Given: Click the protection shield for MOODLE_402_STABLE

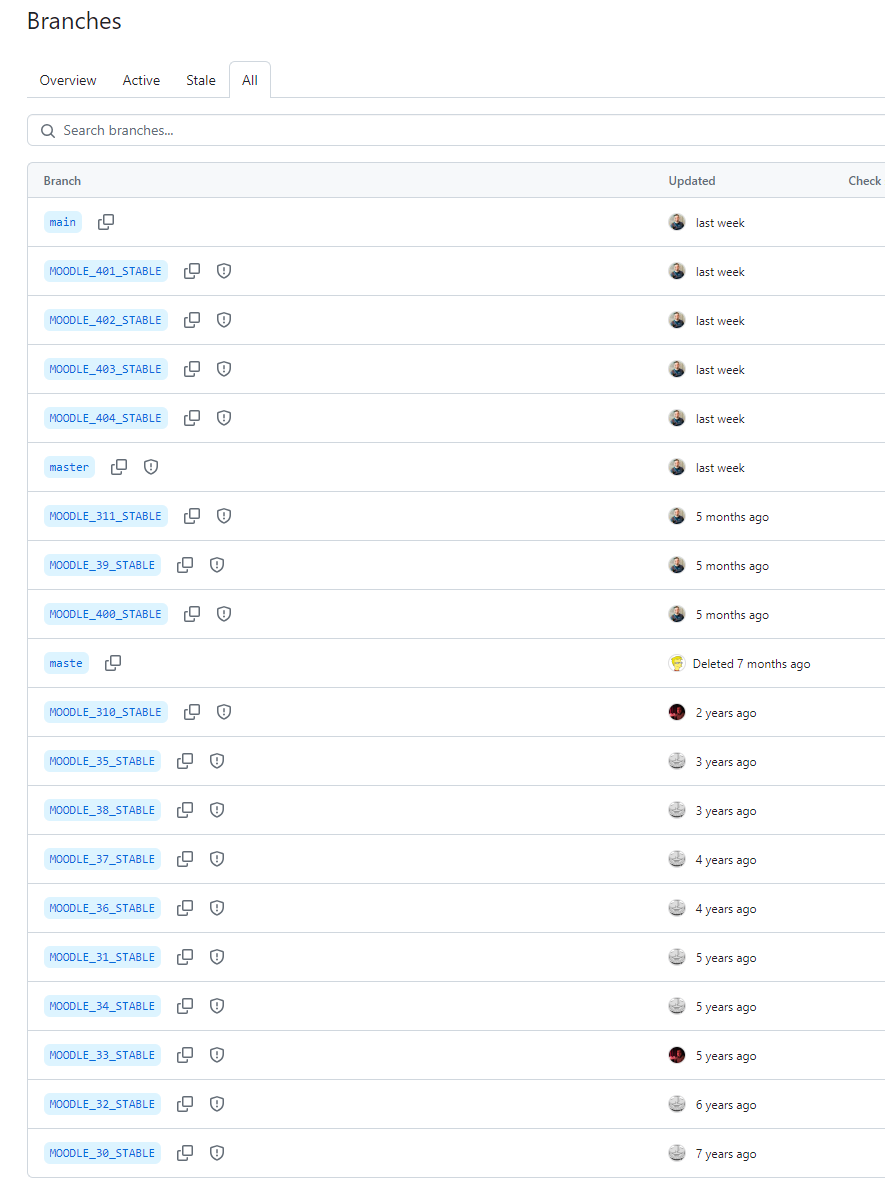Looking at the screenshot, I should tap(224, 319).
